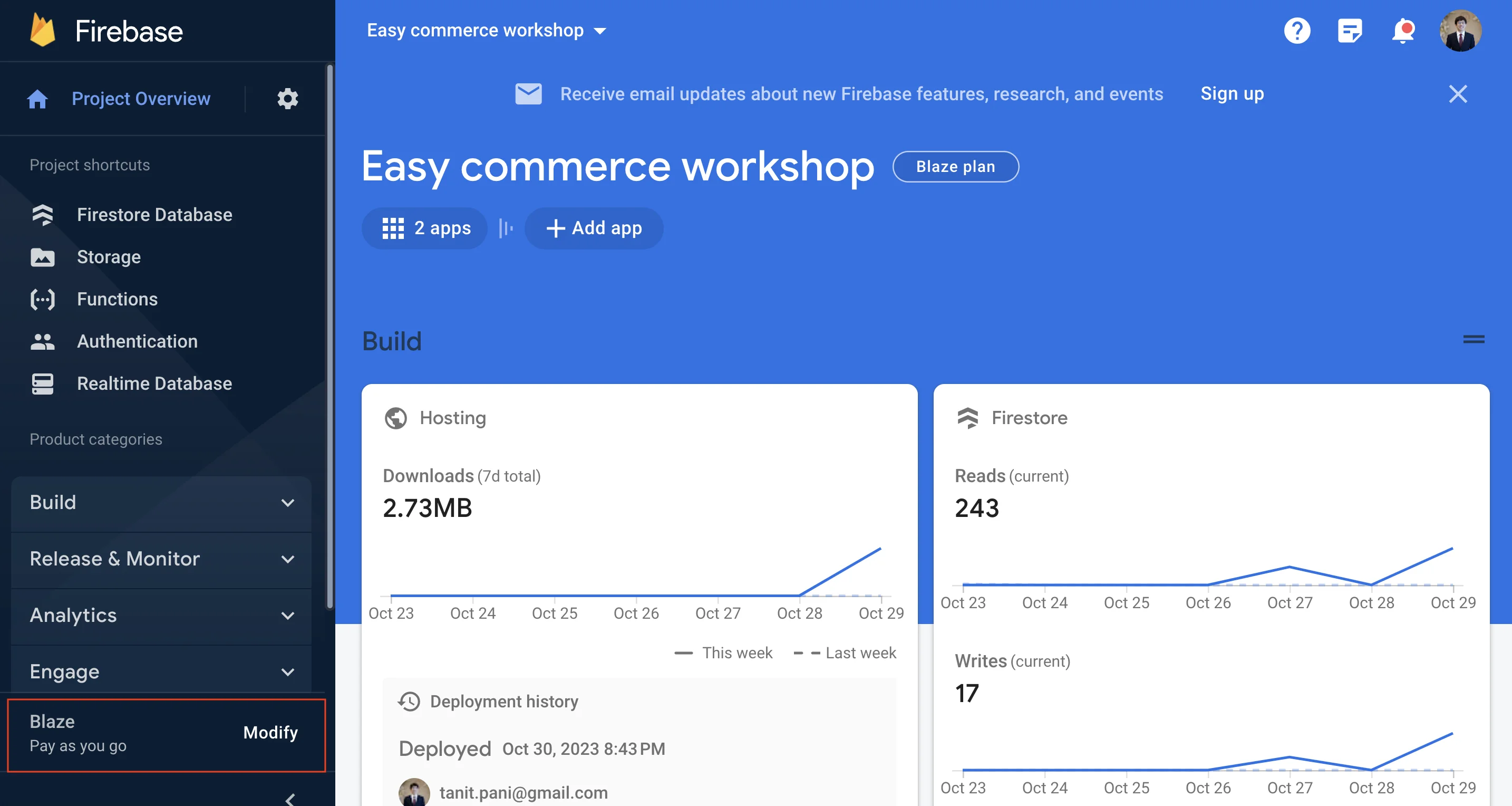Click the deployer avatar next to tanit.pani@gmail.com
The image size is (1512, 806).
tap(414, 792)
